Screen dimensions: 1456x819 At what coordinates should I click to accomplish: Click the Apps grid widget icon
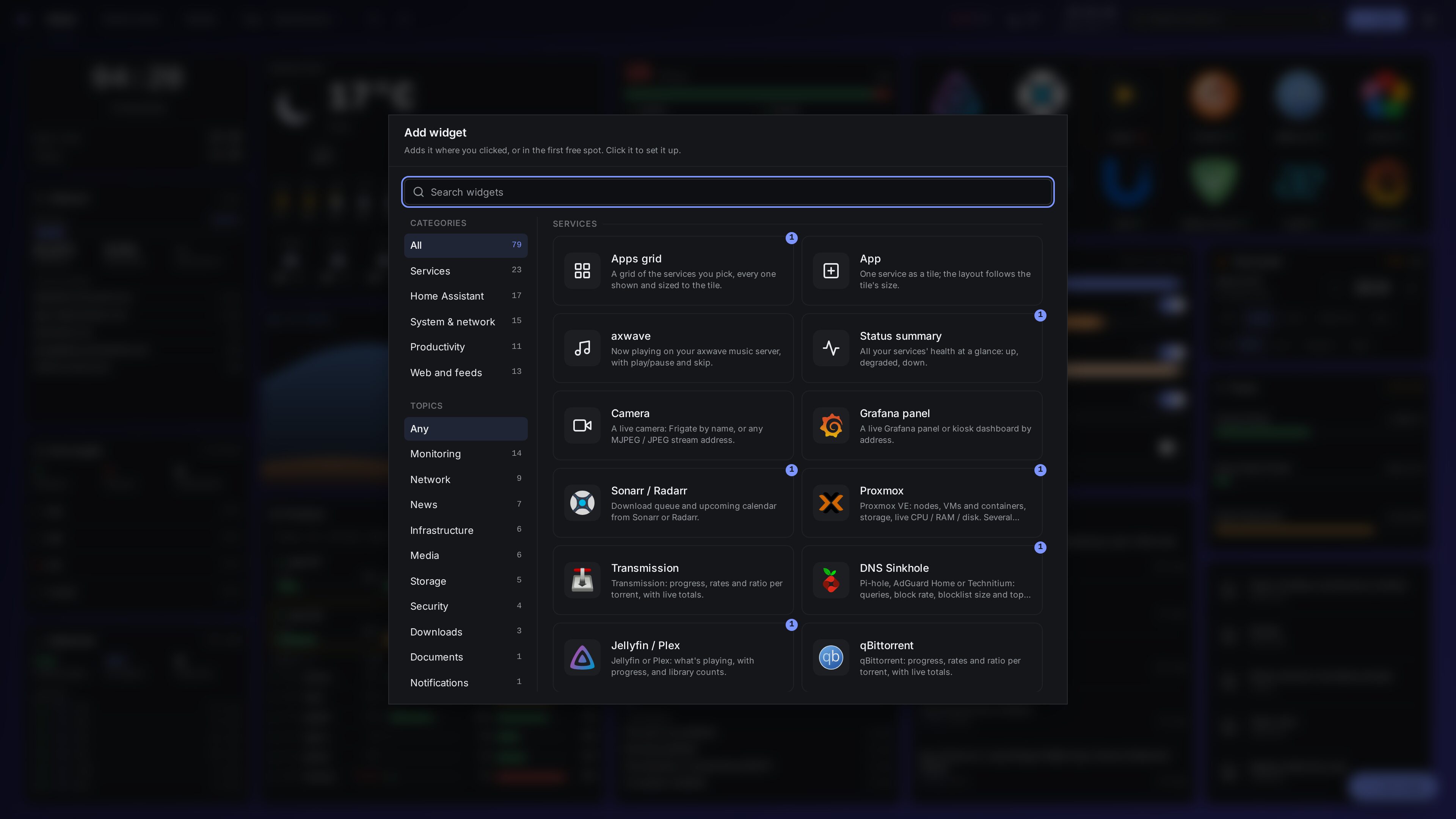tap(582, 271)
